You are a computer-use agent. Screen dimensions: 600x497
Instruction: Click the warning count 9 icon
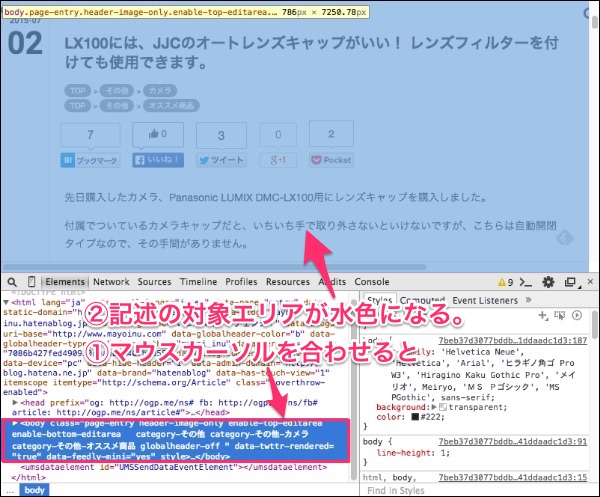(505, 282)
